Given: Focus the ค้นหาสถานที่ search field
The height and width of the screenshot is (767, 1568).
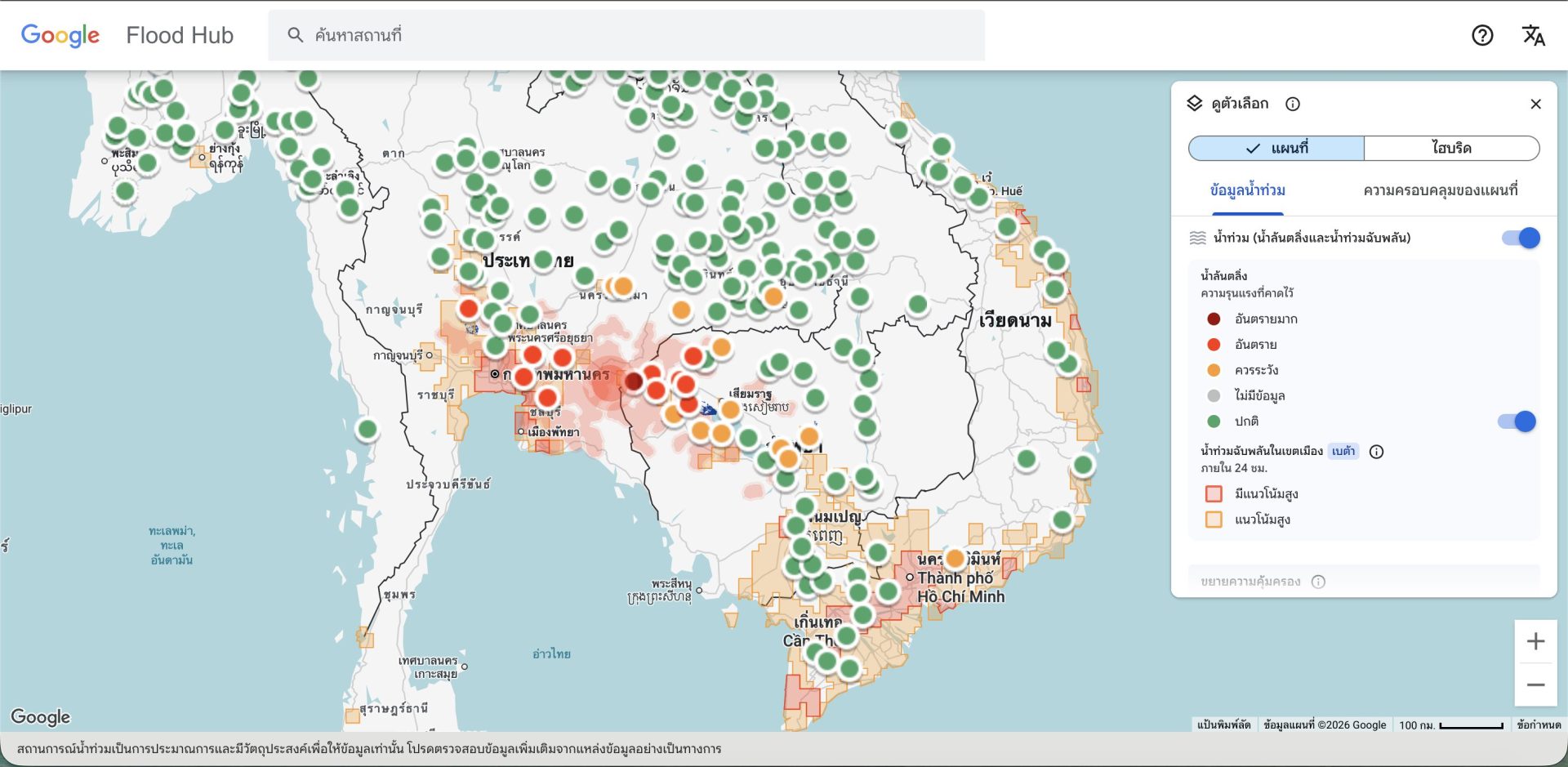Looking at the screenshot, I should (626, 35).
